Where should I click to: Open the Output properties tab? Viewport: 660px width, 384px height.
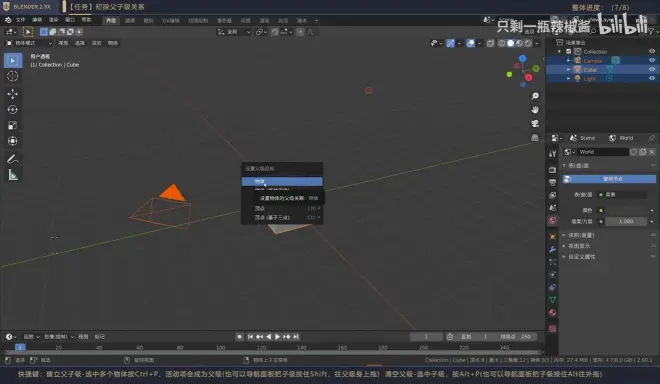point(553,182)
